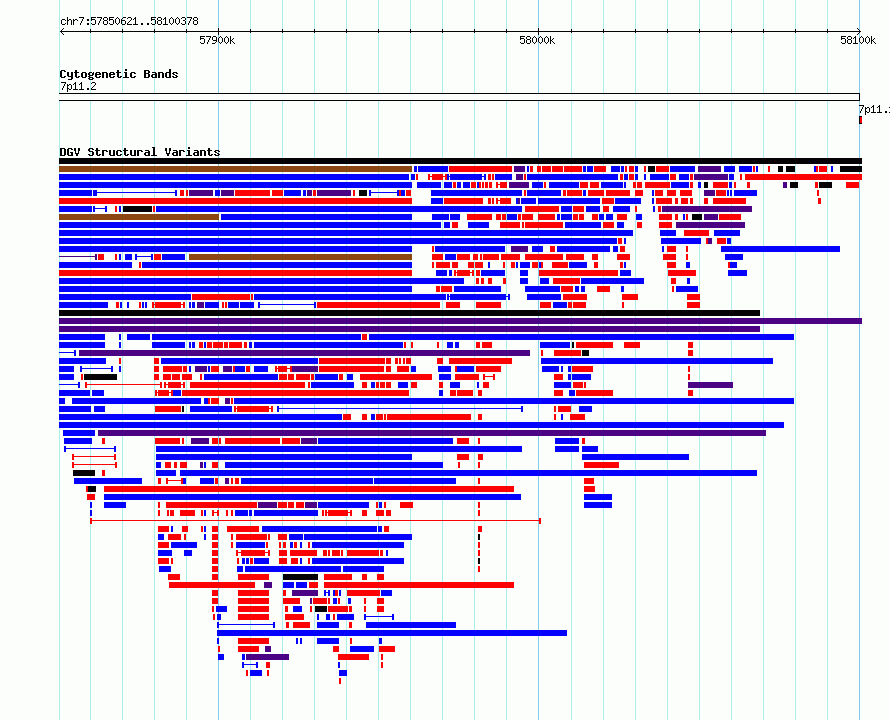The width and height of the screenshot is (890, 720).
Task: Select the long brown variant starting the second row
Action: (x=236, y=169)
